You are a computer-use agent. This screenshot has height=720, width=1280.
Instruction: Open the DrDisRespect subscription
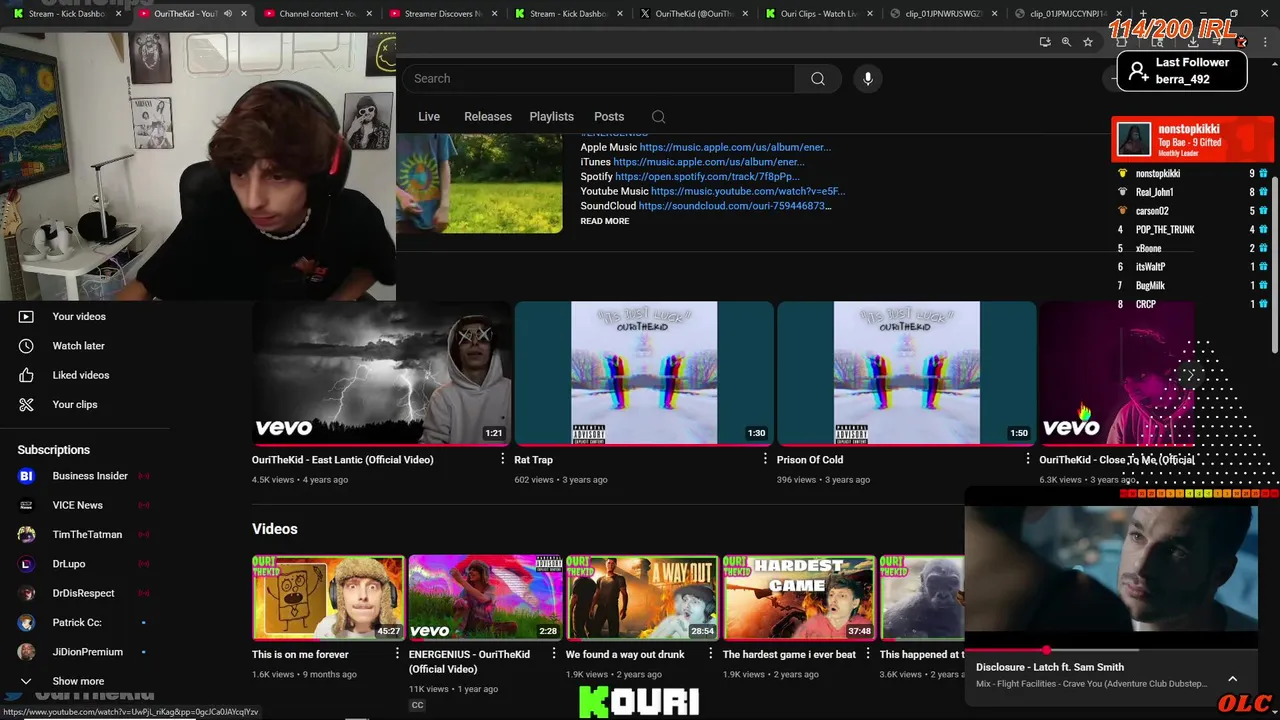click(x=83, y=593)
